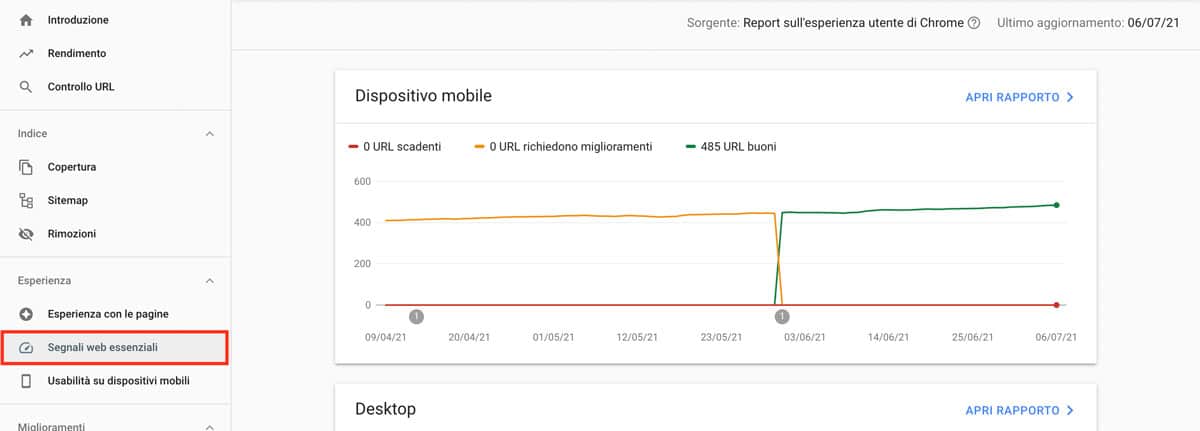This screenshot has height=431, width=1200.
Task: Click the Sitemap tree icon
Action: click(x=27, y=200)
